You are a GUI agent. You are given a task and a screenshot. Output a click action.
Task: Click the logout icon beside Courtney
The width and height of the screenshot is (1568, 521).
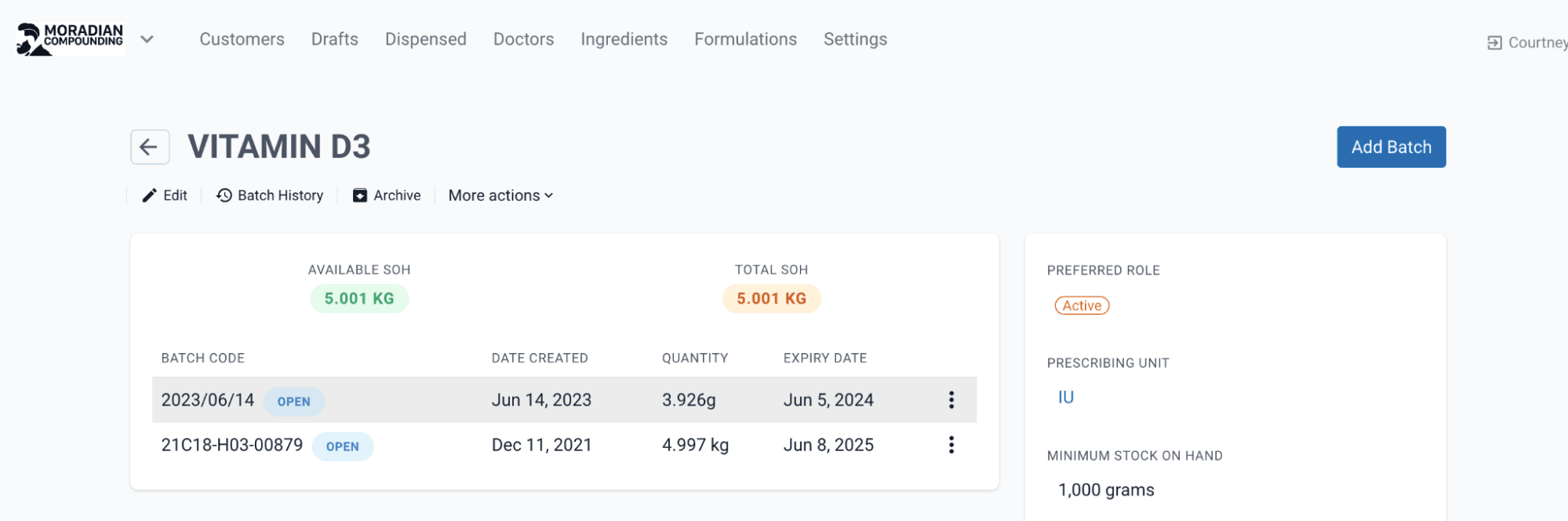pos(1494,43)
